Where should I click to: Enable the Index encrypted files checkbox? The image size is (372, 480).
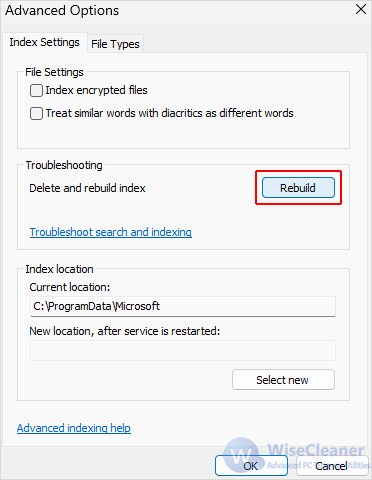click(x=36, y=90)
